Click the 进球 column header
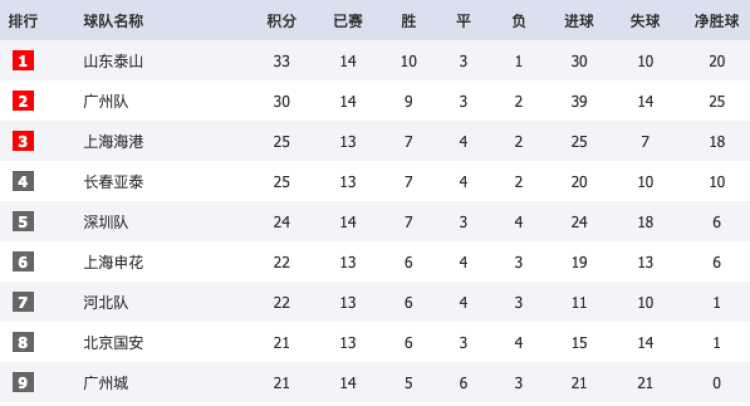This screenshot has height=406, width=750. [x=578, y=21]
